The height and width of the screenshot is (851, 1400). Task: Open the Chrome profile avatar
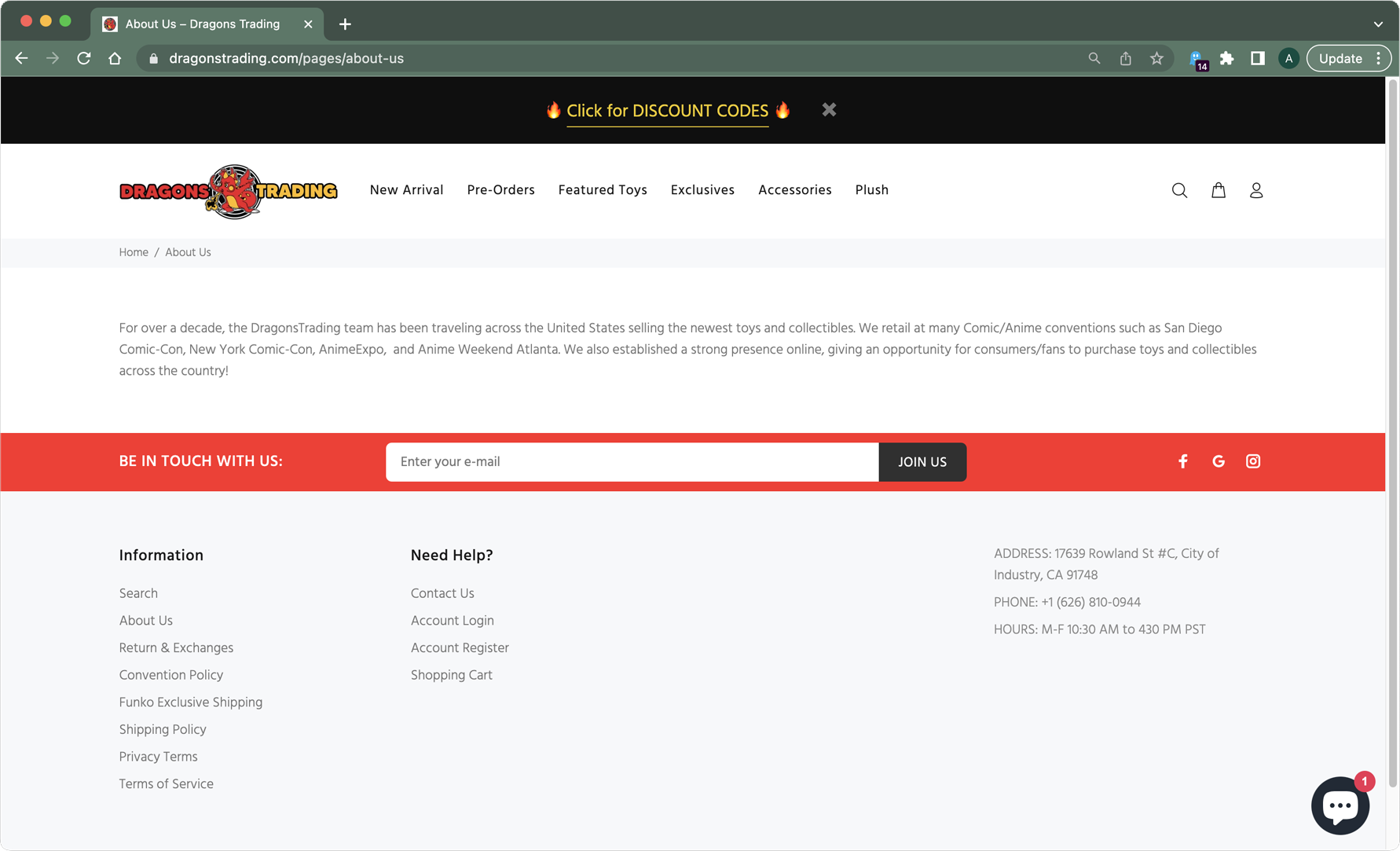(1288, 58)
